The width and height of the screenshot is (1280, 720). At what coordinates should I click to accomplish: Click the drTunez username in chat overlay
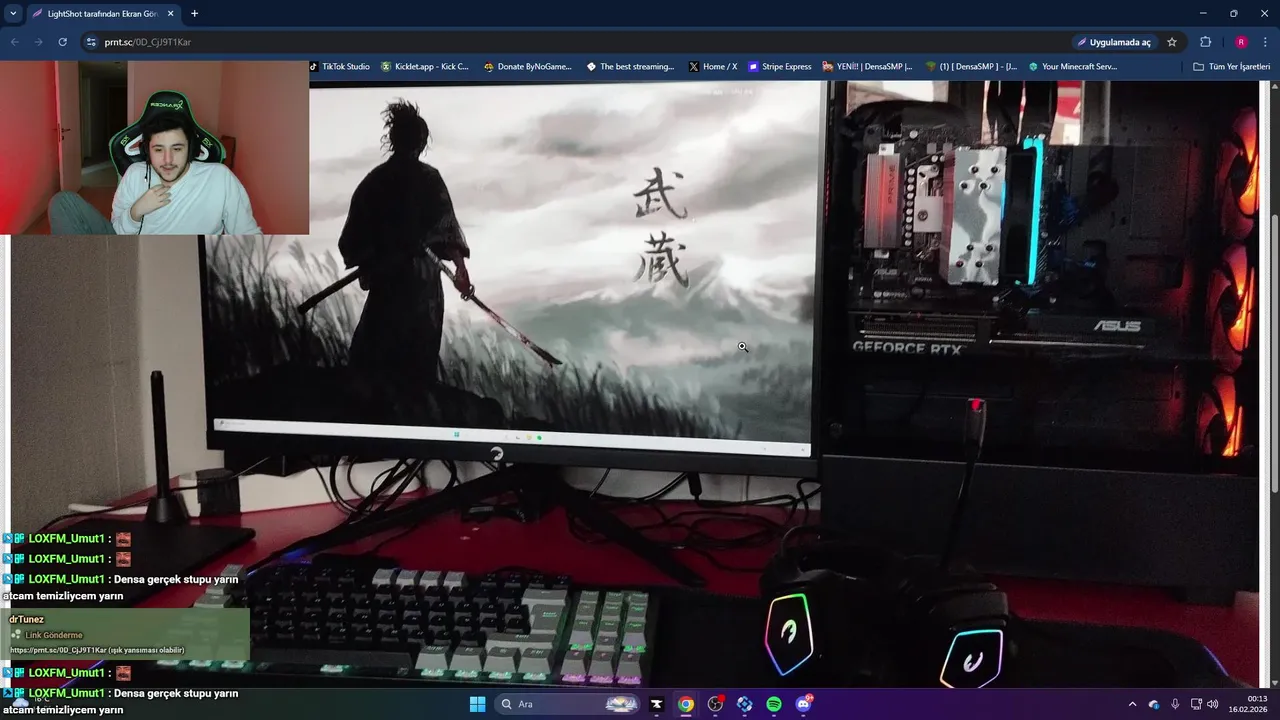coord(27,619)
